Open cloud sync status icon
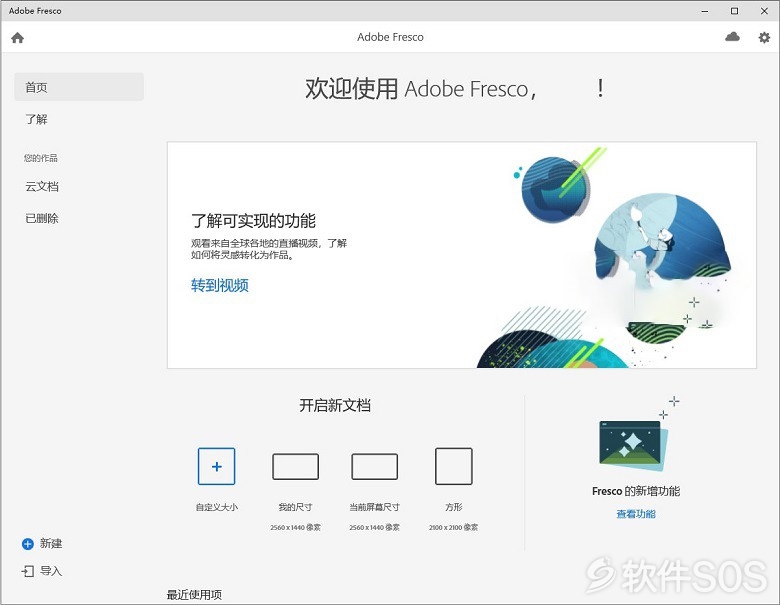 coord(732,37)
